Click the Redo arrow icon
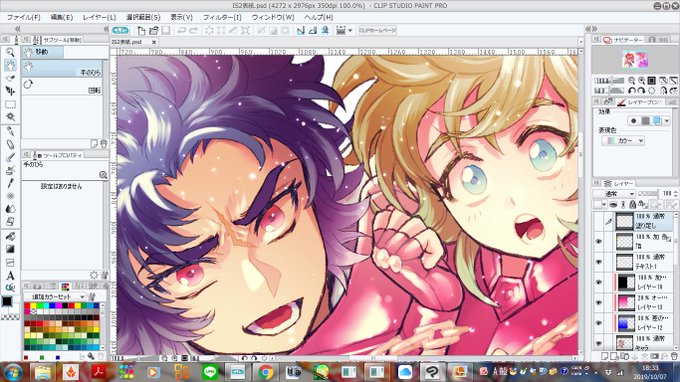Screen dimensions: 680x382 pos(193,30)
